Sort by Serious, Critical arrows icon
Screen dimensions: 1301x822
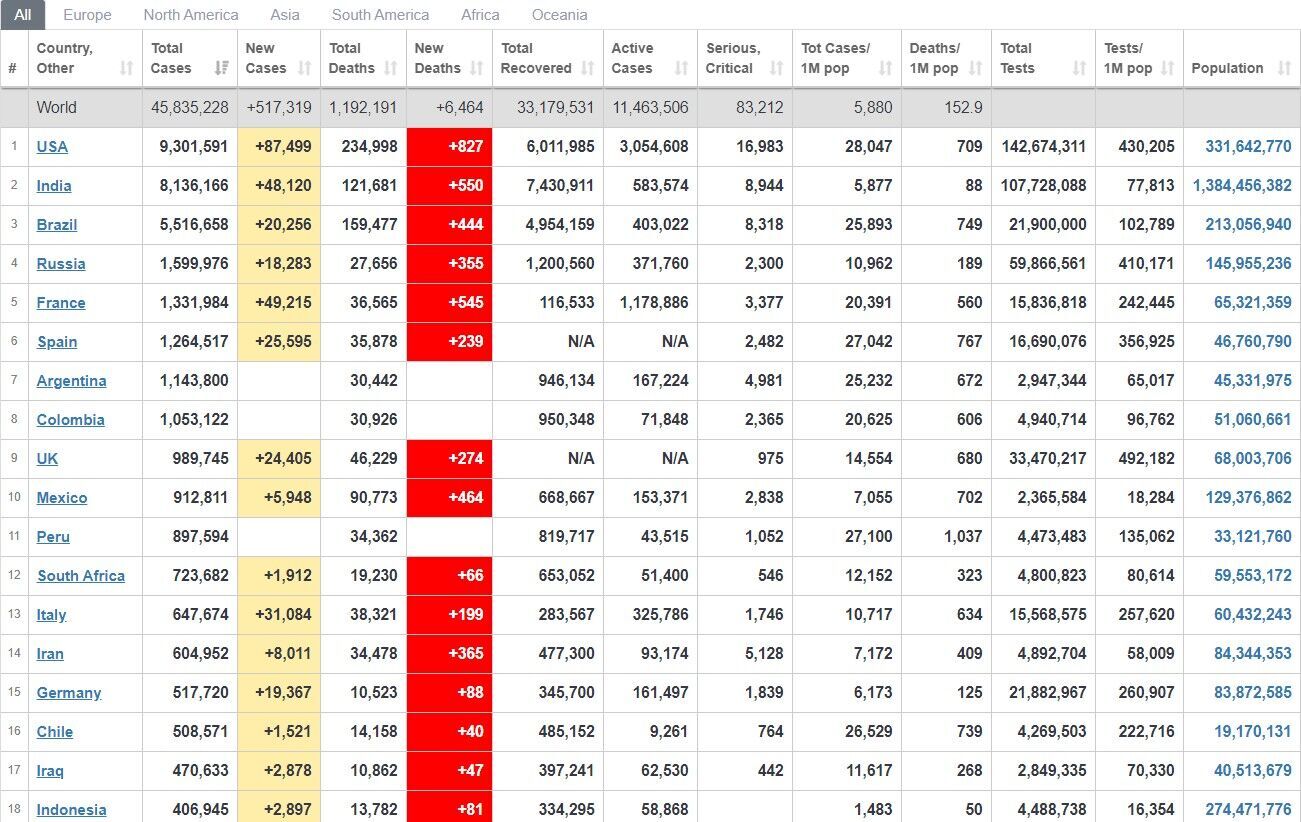776,68
